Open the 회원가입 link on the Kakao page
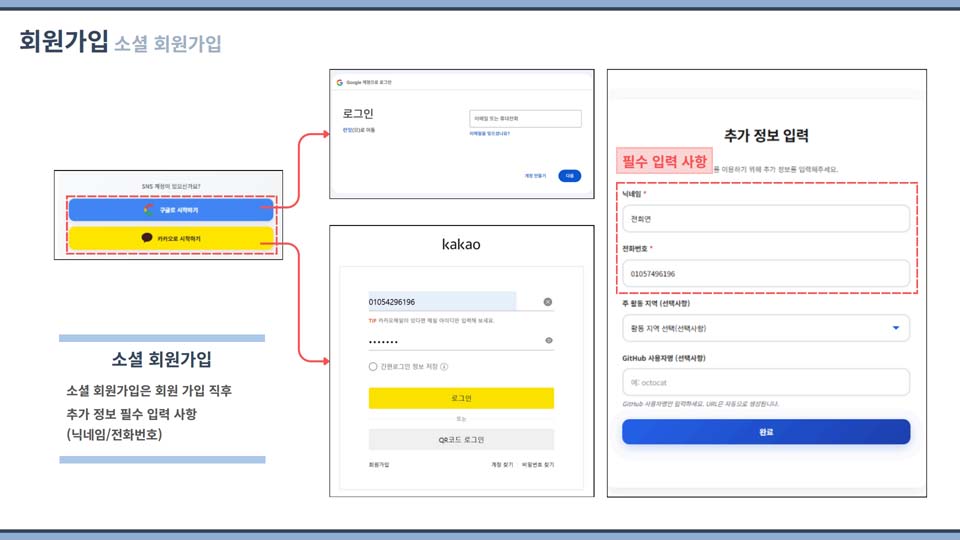960x540 pixels. click(379, 465)
